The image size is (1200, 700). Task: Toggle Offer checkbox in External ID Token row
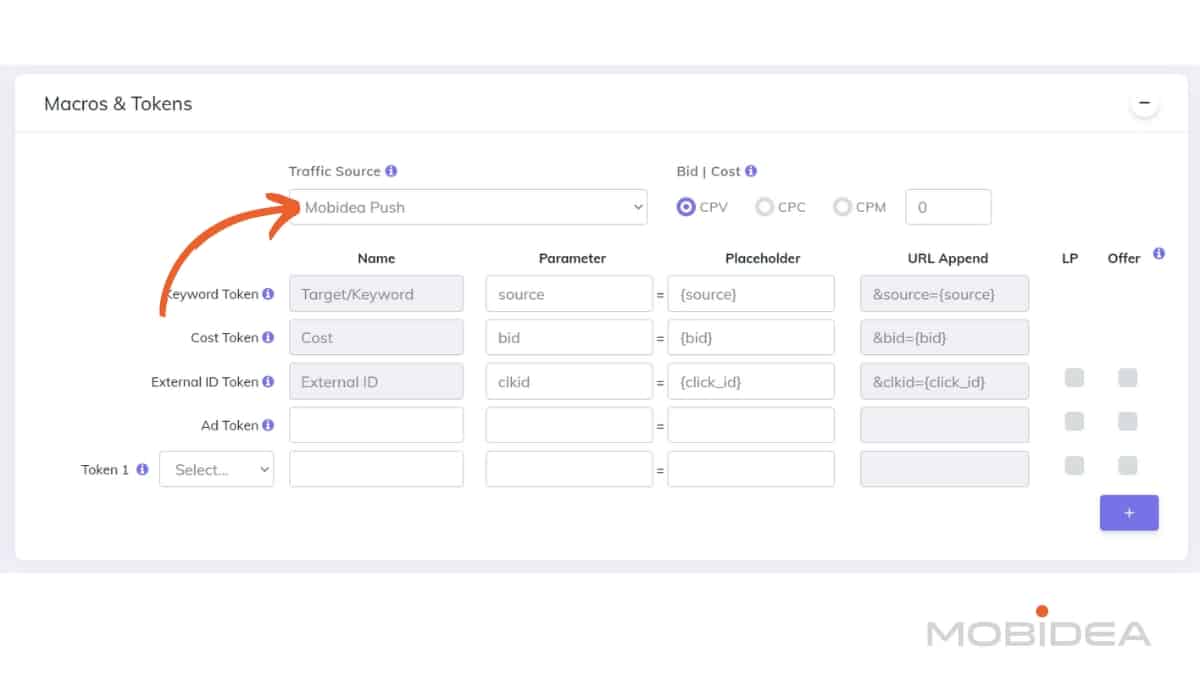click(x=1128, y=378)
